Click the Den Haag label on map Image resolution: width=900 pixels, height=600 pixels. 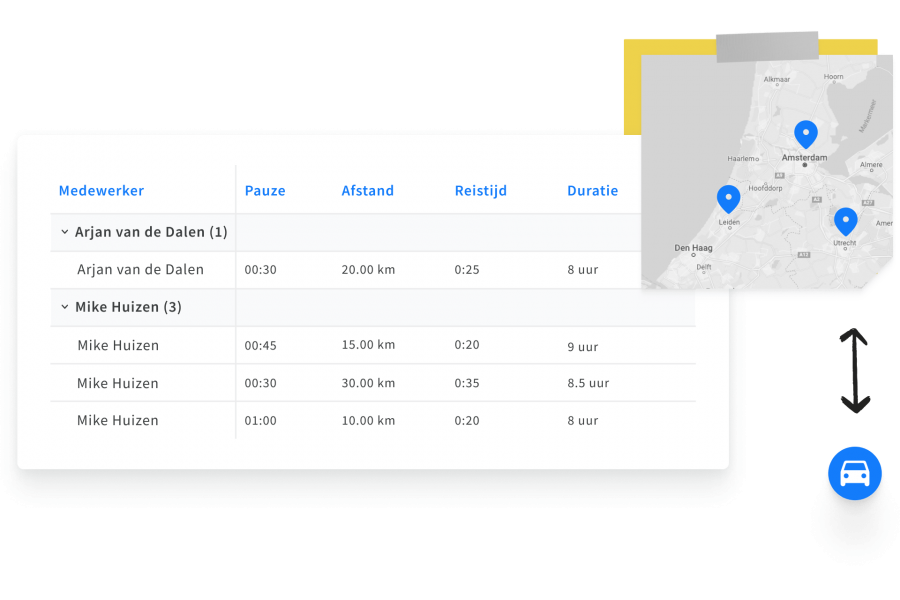(x=692, y=248)
